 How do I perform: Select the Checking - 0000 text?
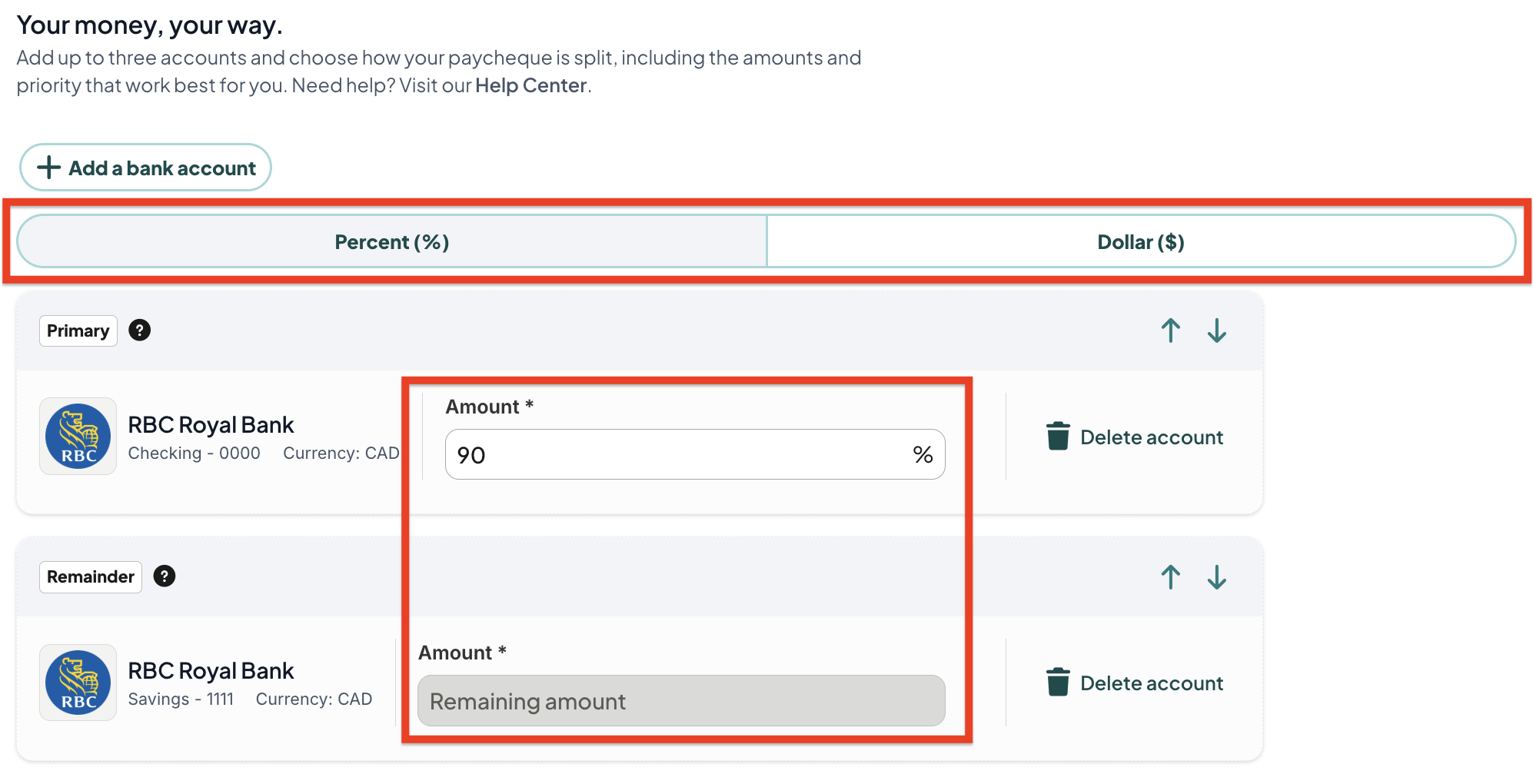click(x=195, y=453)
